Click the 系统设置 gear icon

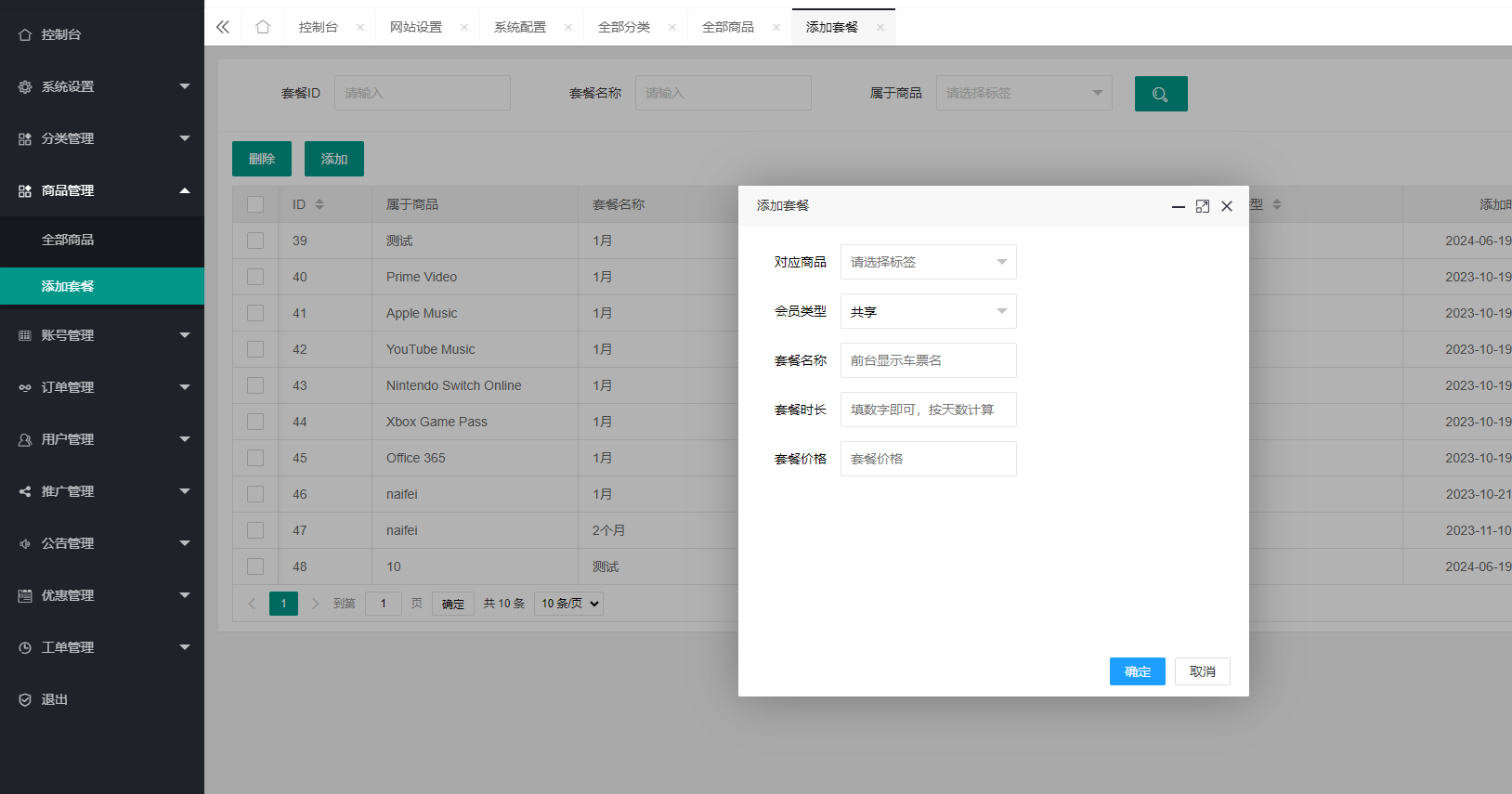(25, 86)
